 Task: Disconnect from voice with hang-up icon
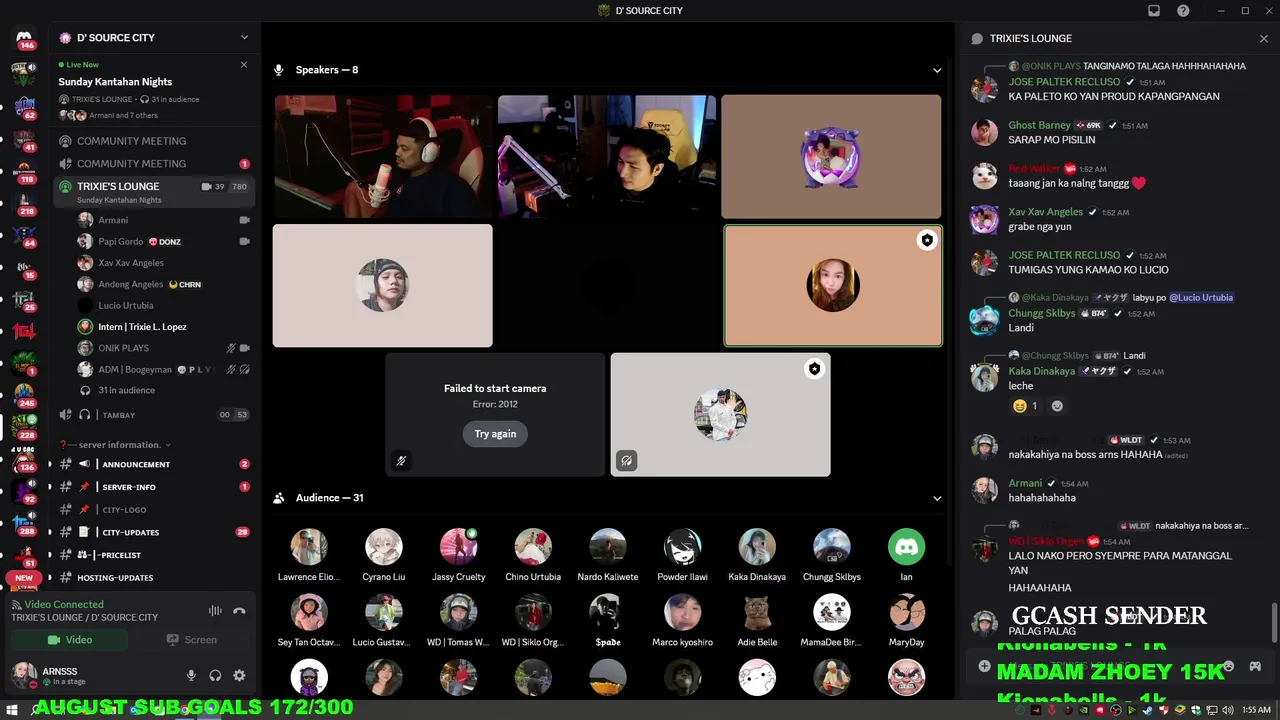[x=239, y=611]
